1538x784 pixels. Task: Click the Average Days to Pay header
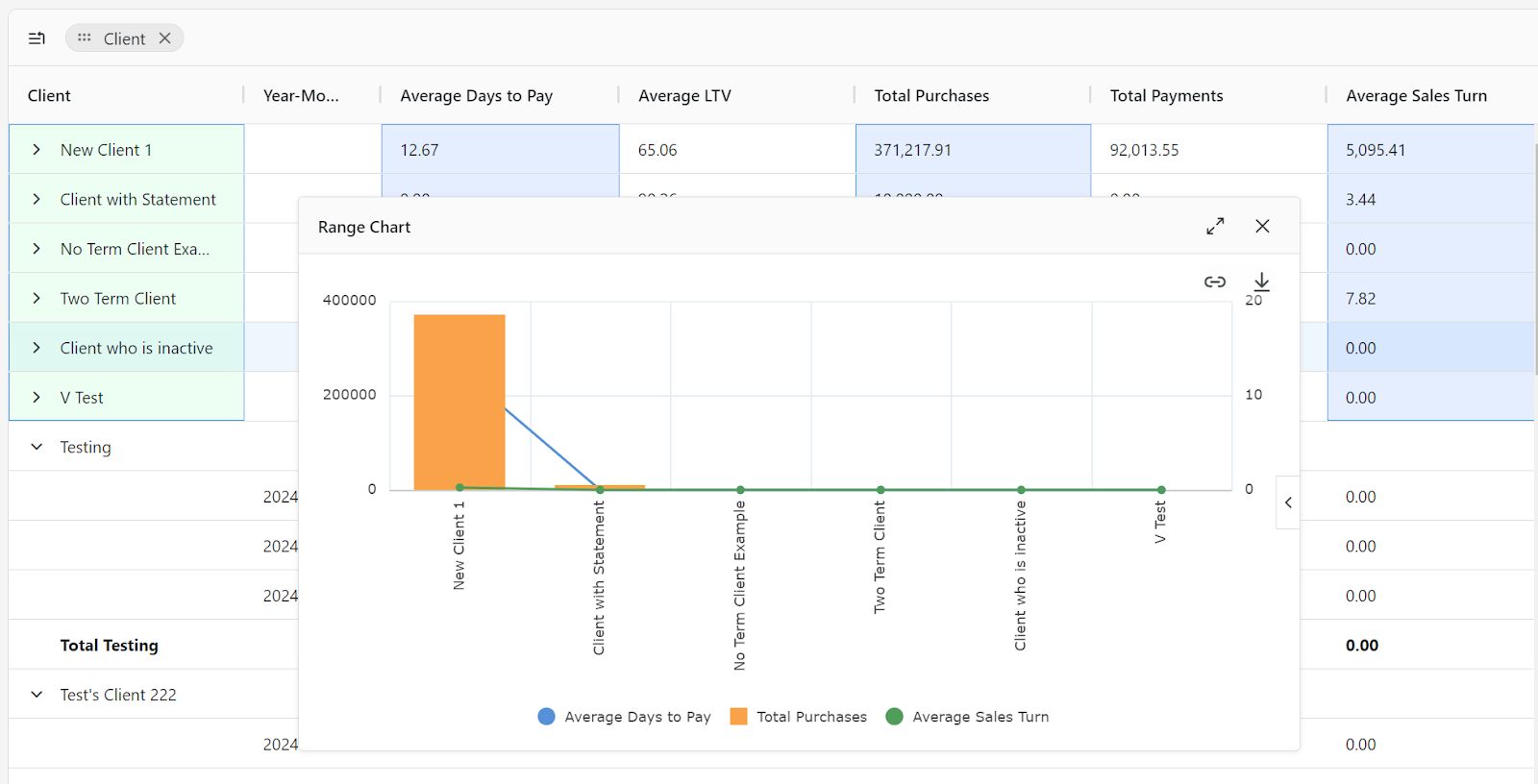[x=476, y=95]
